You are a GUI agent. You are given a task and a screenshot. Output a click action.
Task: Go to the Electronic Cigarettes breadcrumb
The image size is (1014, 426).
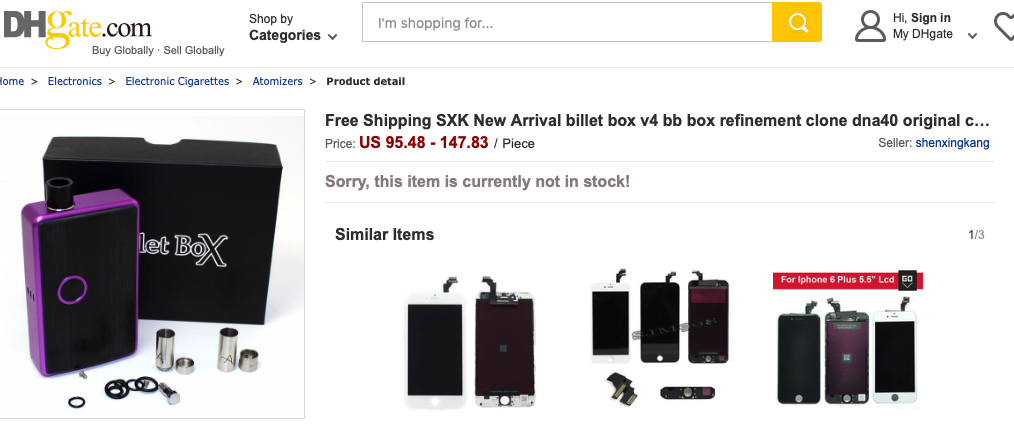tap(177, 82)
